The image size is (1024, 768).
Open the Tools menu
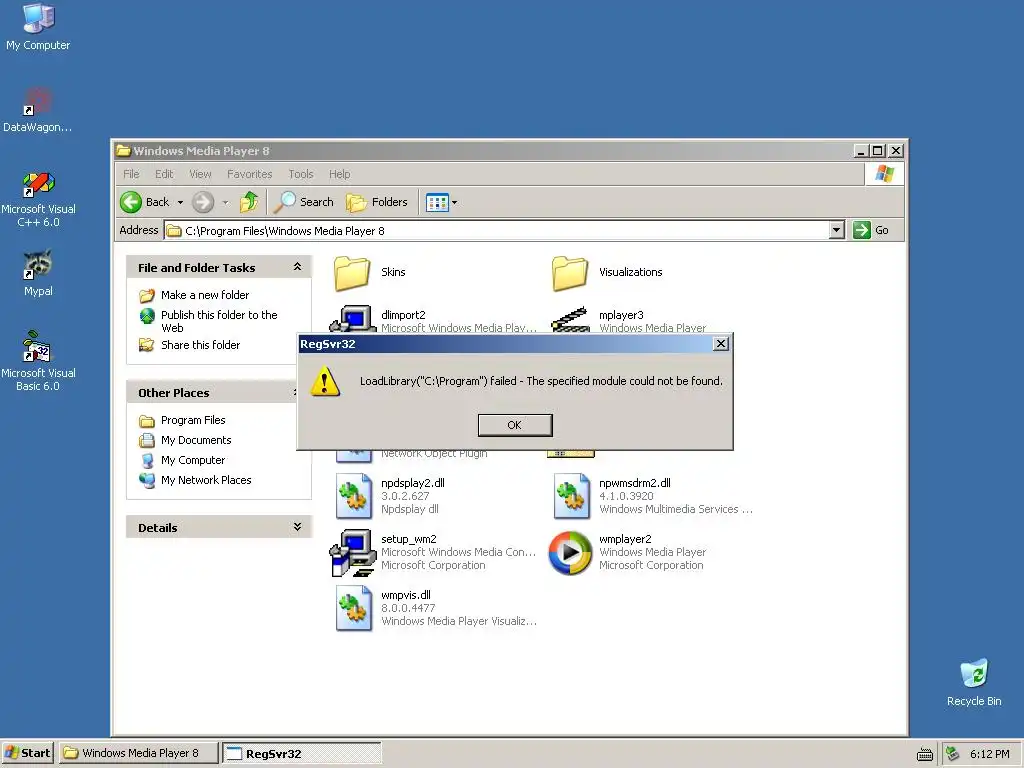[x=300, y=174]
